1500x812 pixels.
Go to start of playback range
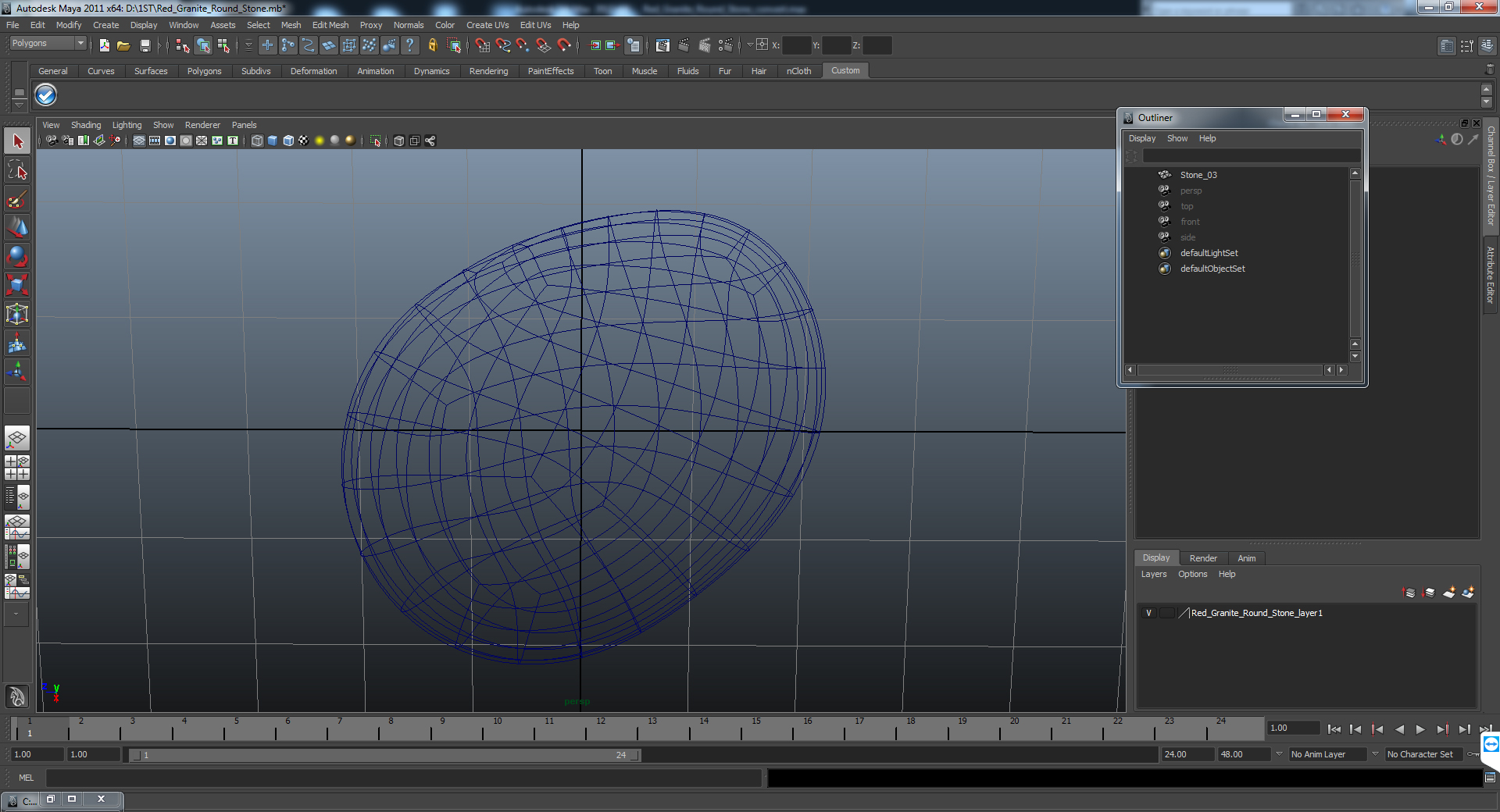pyautogui.click(x=1334, y=729)
